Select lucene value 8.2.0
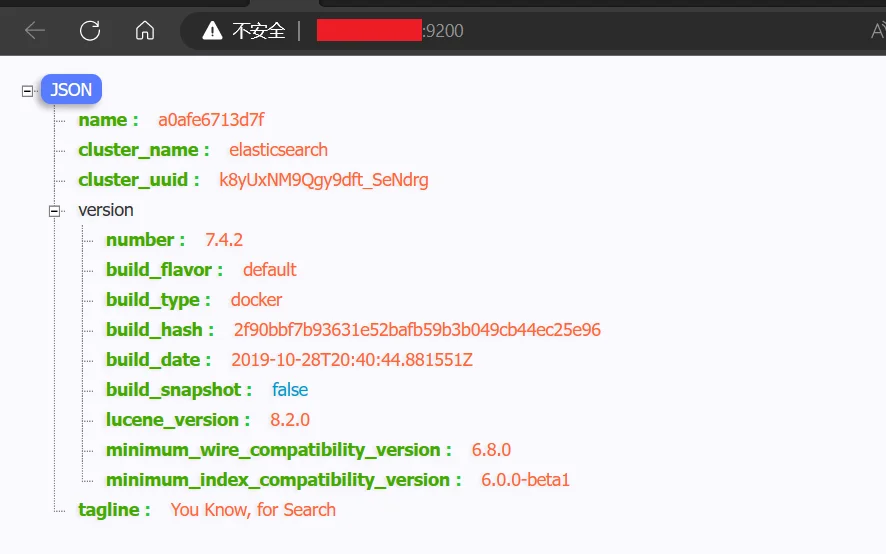Image resolution: width=886 pixels, height=554 pixels. point(290,419)
